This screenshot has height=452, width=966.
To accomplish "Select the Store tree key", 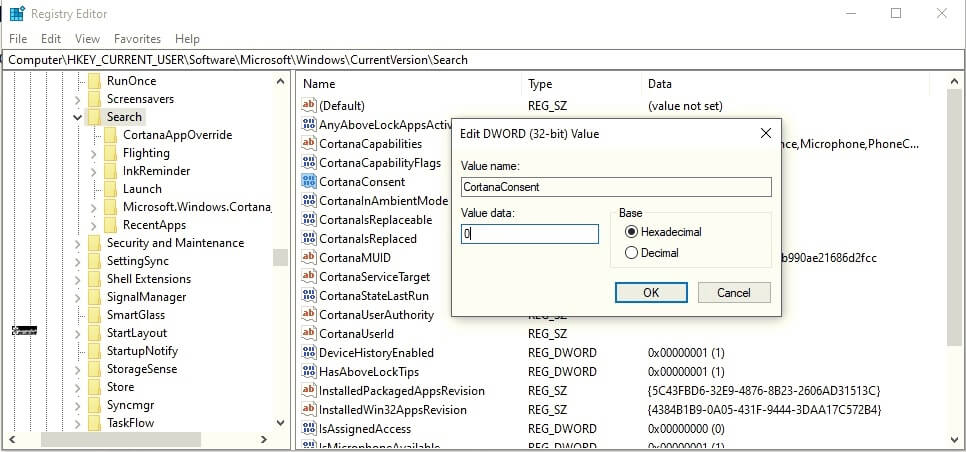I will coord(120,387).
